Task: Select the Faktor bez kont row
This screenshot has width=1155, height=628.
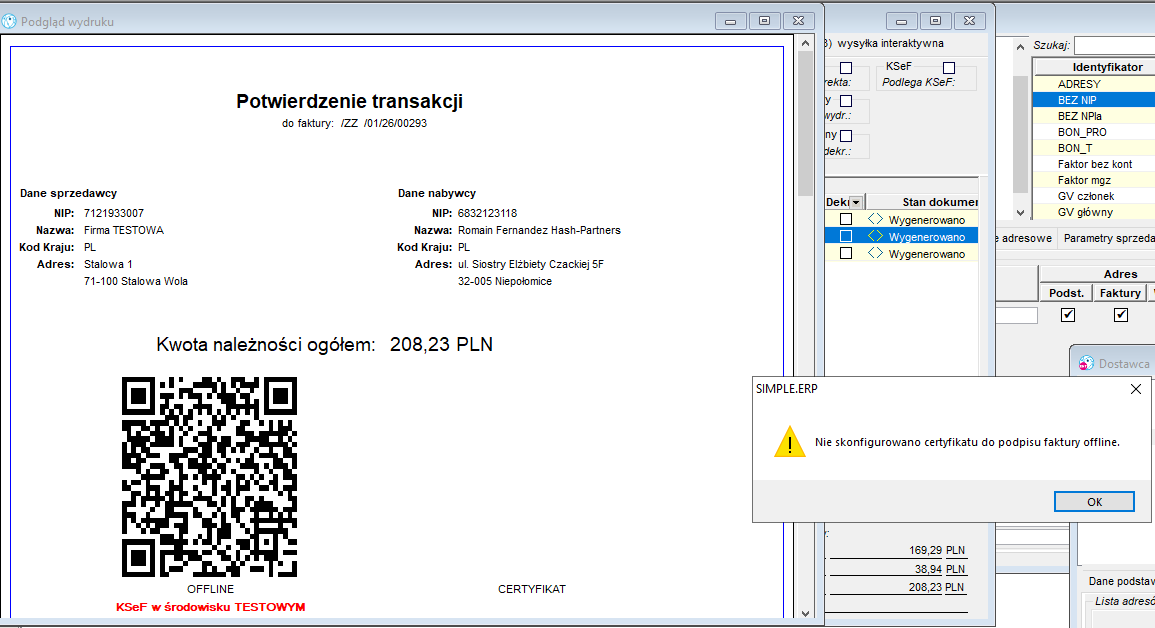Action: tap(1095, 164)
